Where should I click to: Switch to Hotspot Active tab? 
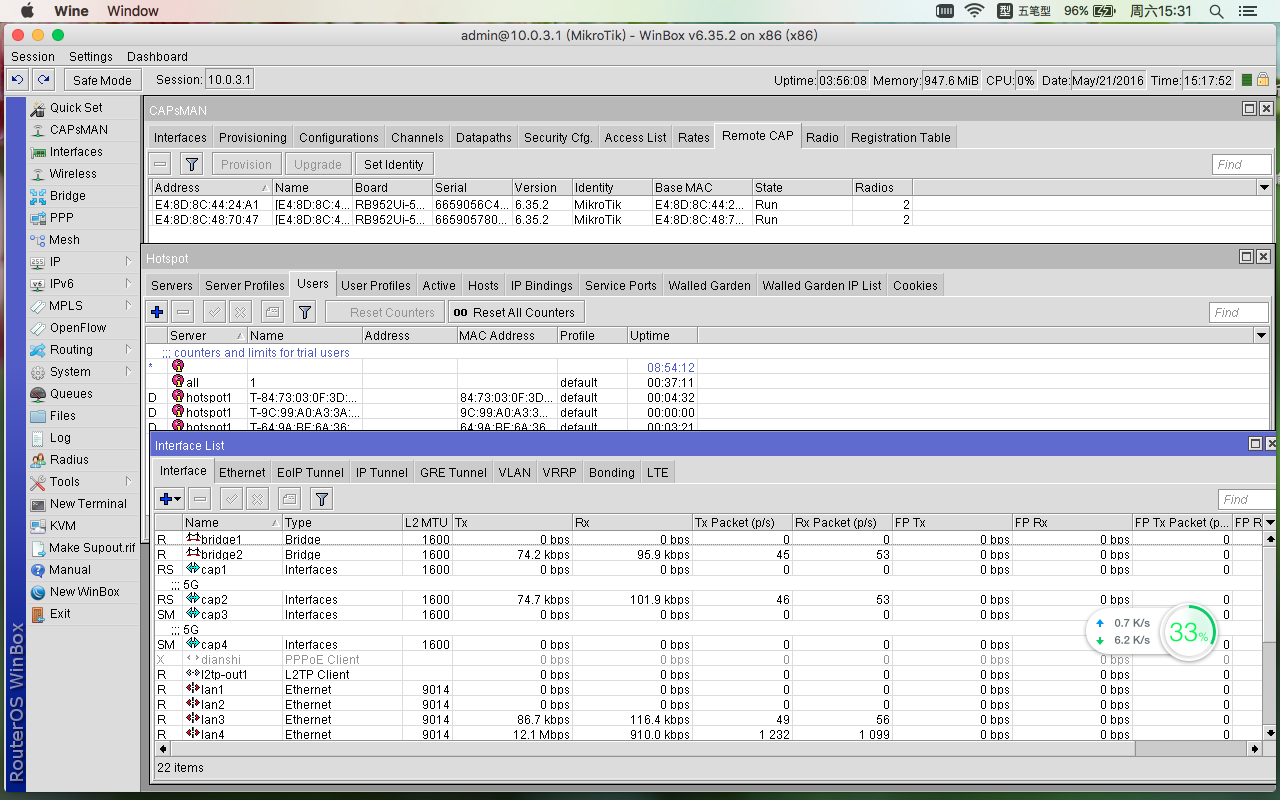[439, 285]
